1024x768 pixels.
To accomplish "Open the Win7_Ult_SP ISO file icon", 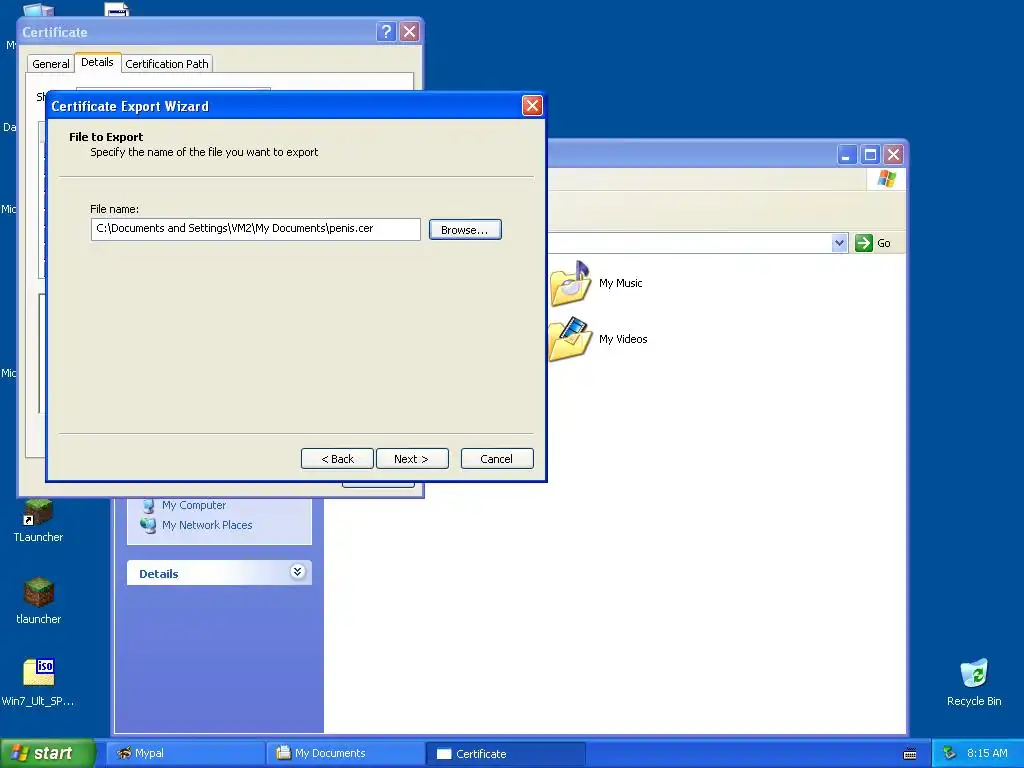I will (x=39, y=672).
